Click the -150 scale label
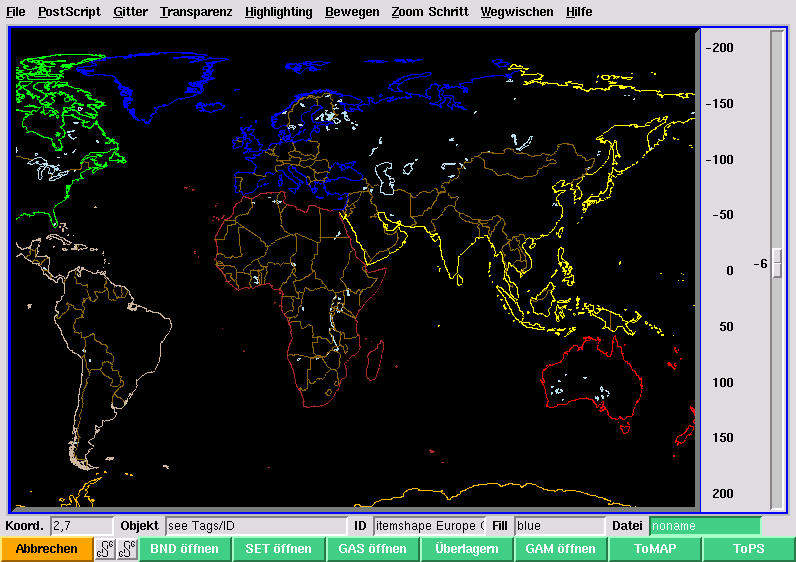 [x=719, y=104]
